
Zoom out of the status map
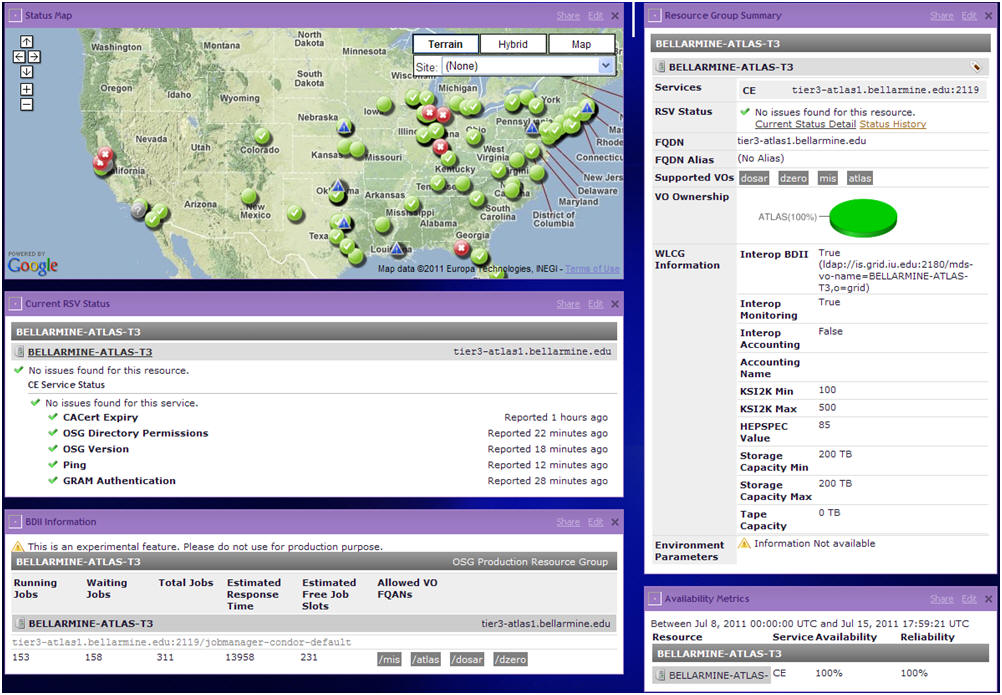click(26, 104)
